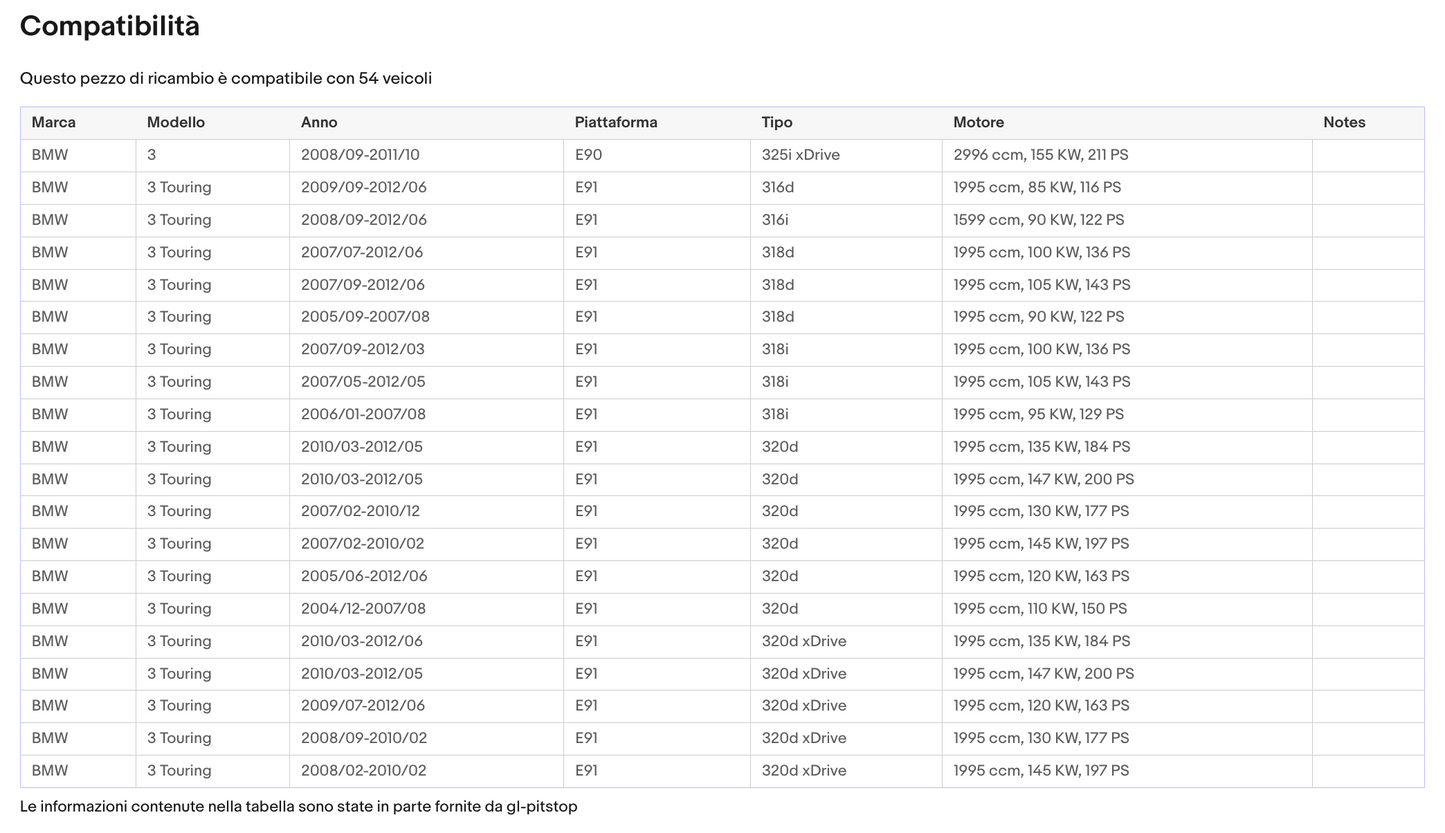The width and height of the screenshot is (1445, 833).
Task: Click the Tipo column header
Action: pos(846,123)
